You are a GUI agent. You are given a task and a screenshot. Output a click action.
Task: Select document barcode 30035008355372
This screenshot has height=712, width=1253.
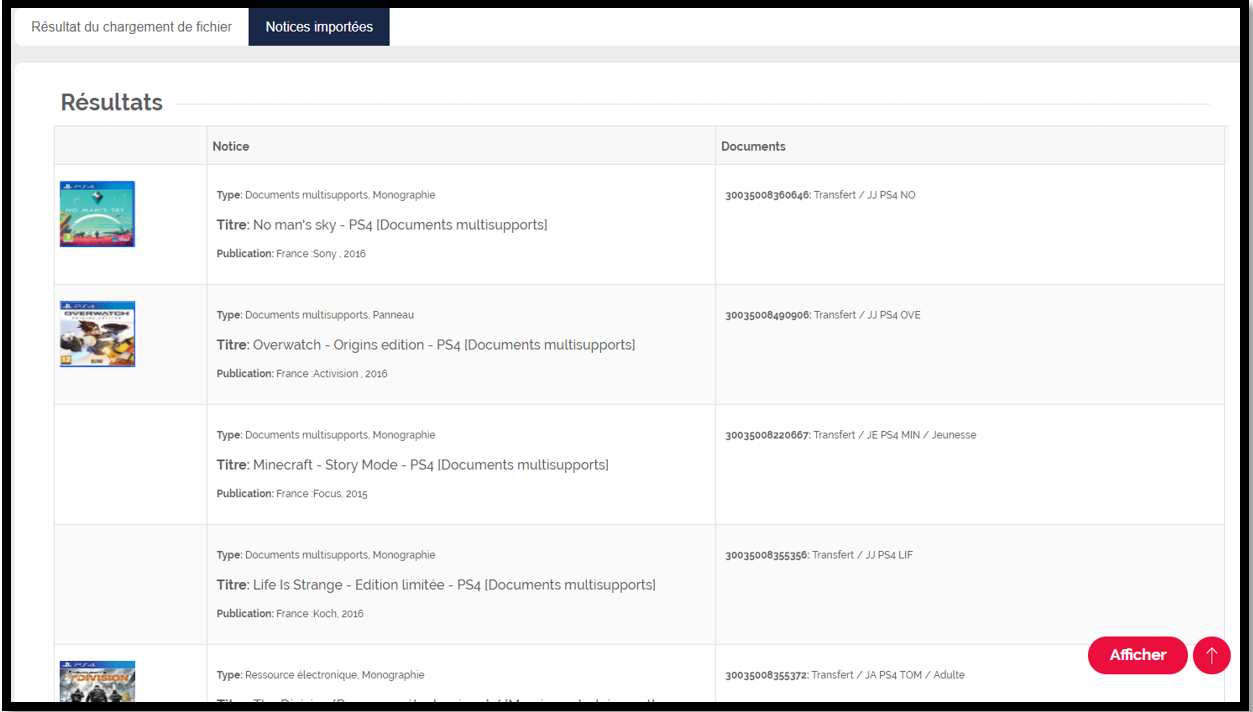(x=767, y=675)
